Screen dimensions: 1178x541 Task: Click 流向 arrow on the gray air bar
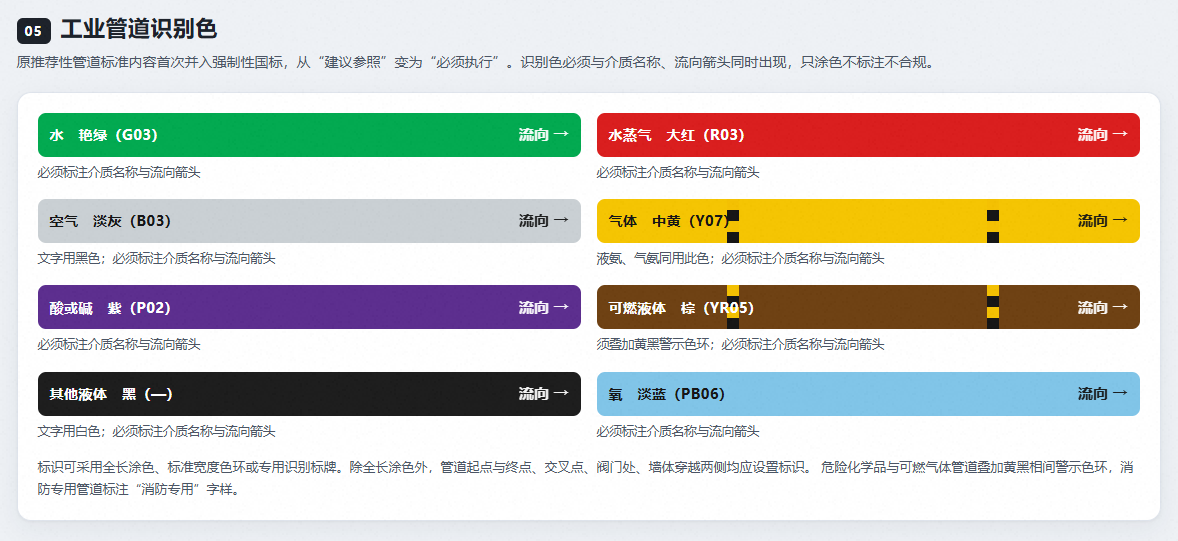coord(544,221)
